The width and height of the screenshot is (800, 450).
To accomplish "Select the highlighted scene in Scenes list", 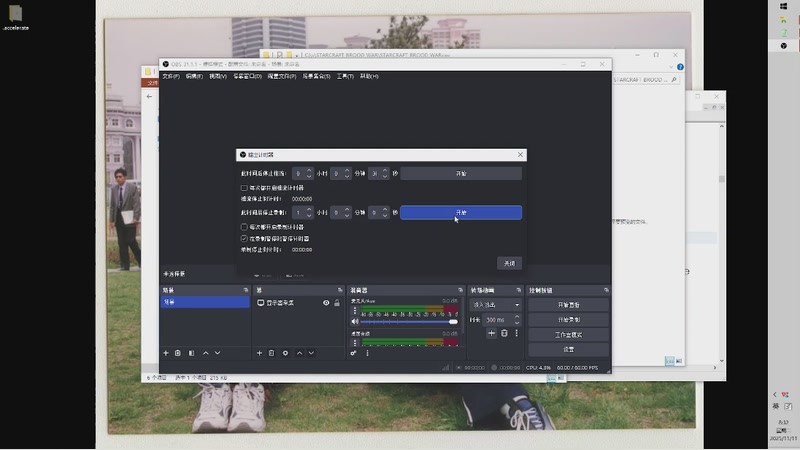I will coord(205,302).
